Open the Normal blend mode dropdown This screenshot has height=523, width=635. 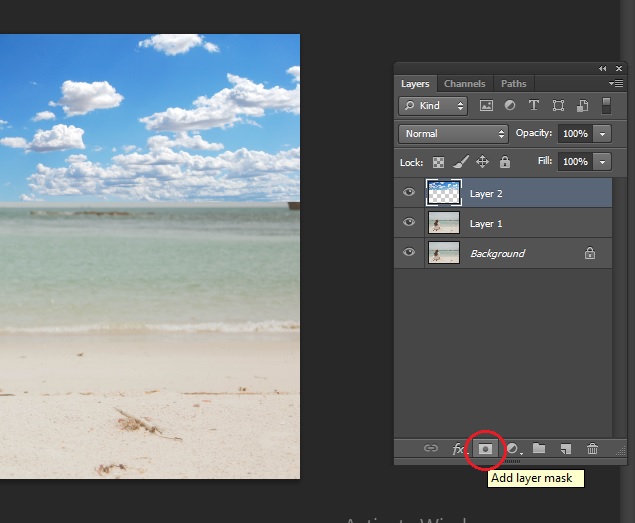[x=453, y=133]
